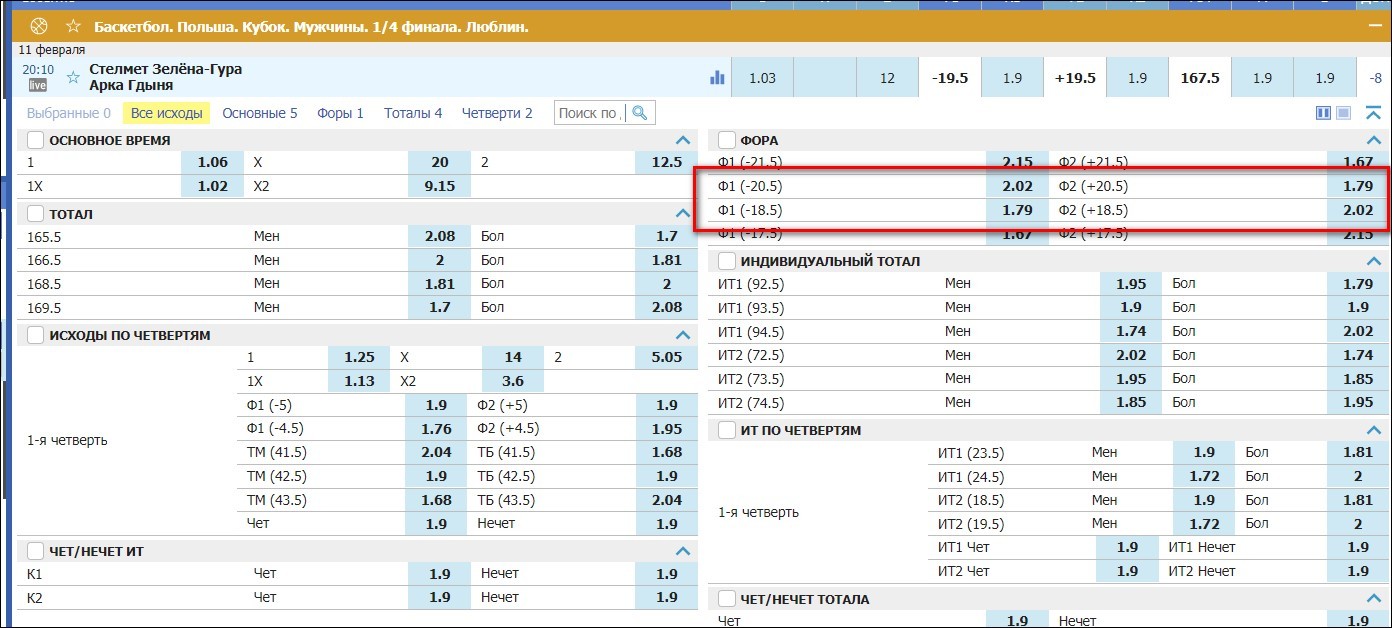Pick odds 2.02 for Ф1 (-20.5)

coord(1017,186)
